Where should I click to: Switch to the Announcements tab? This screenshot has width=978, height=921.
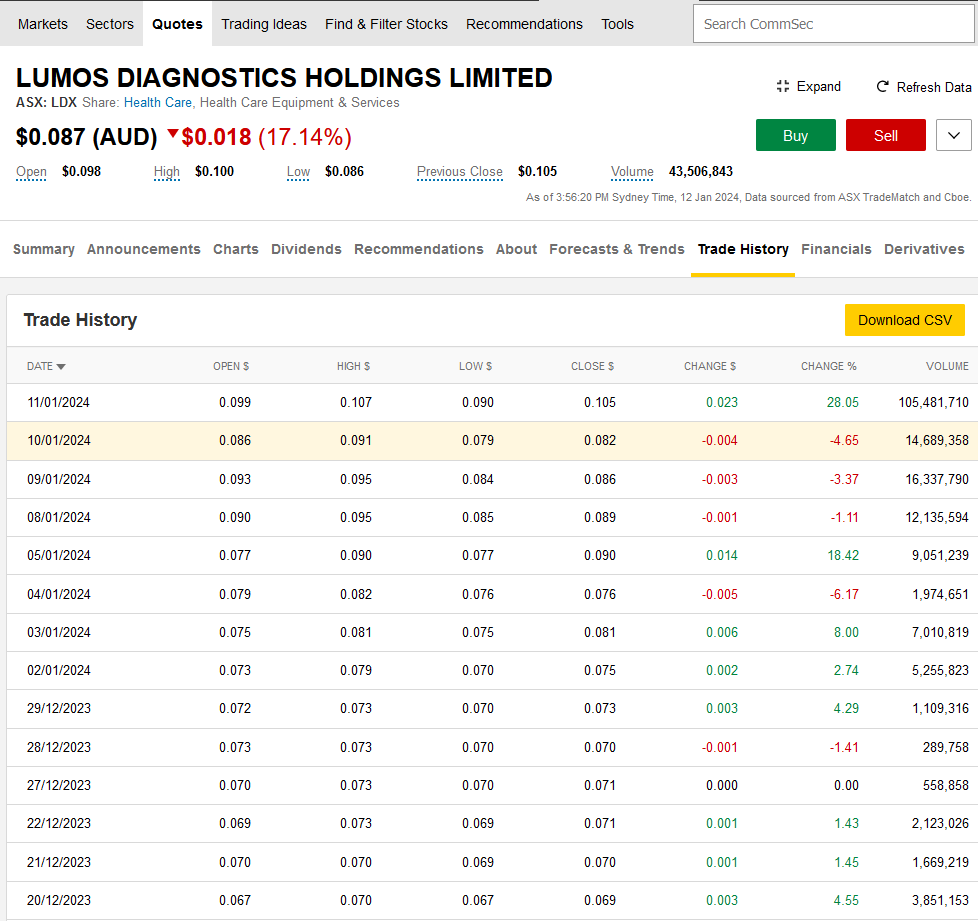coord(143,249)
